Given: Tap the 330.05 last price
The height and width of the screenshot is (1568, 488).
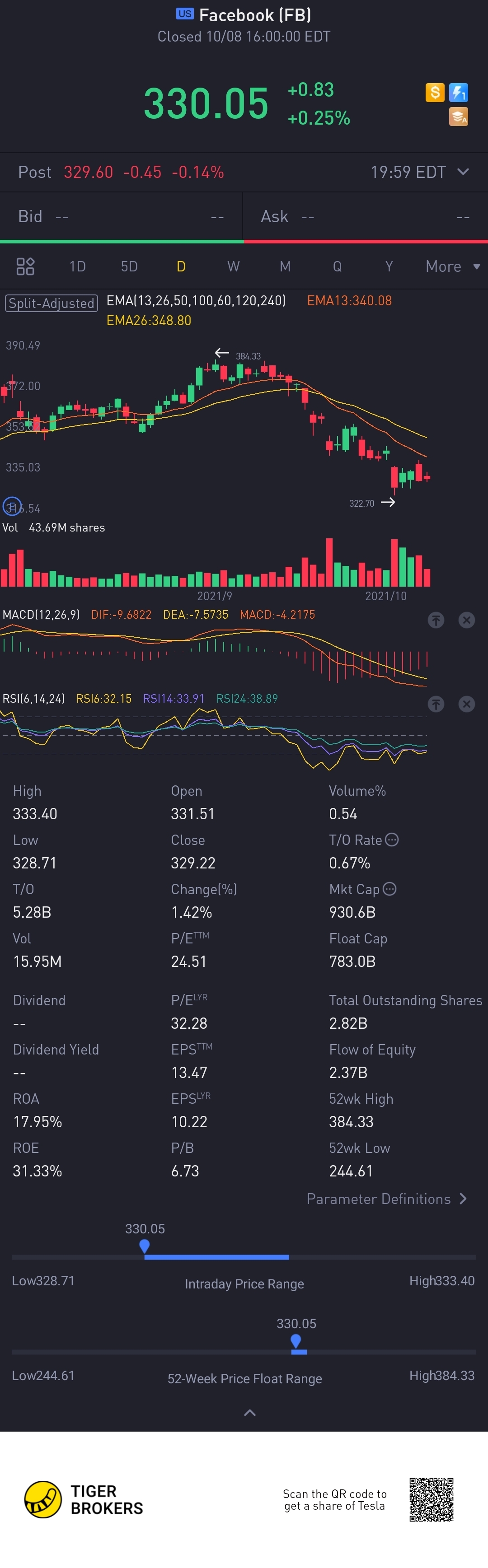Looking at the screenshot, I should (x=206, y=103).
